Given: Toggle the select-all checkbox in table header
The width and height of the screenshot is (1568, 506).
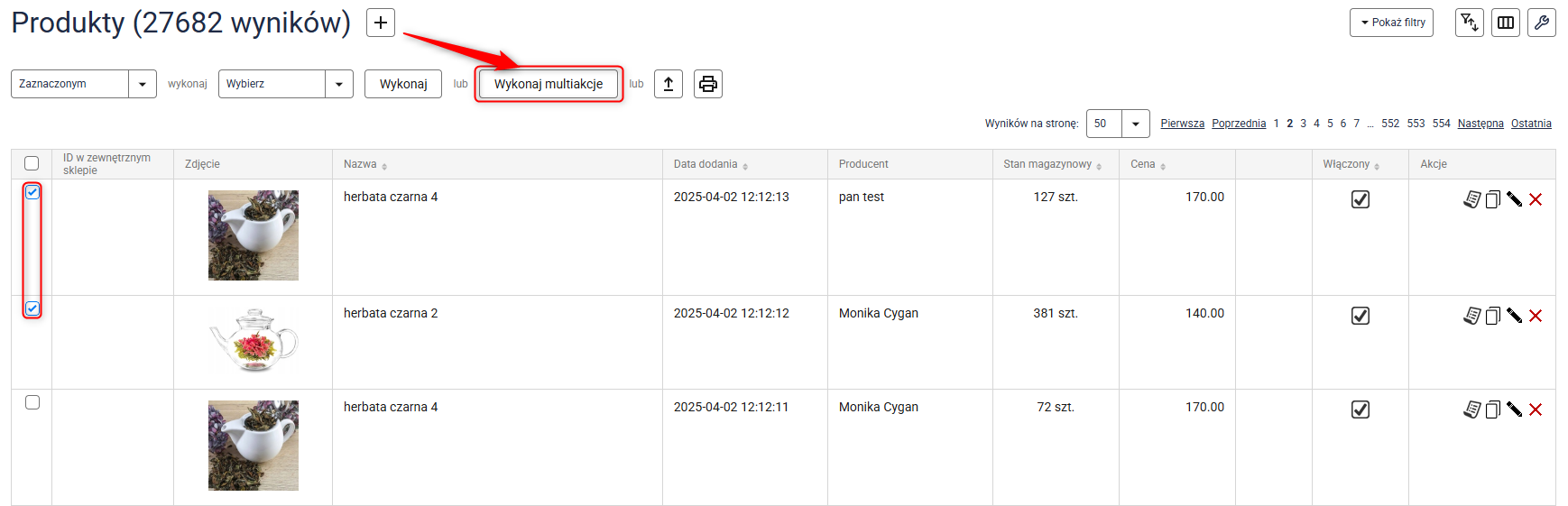Looking at the screenshot, I should 32,163.
